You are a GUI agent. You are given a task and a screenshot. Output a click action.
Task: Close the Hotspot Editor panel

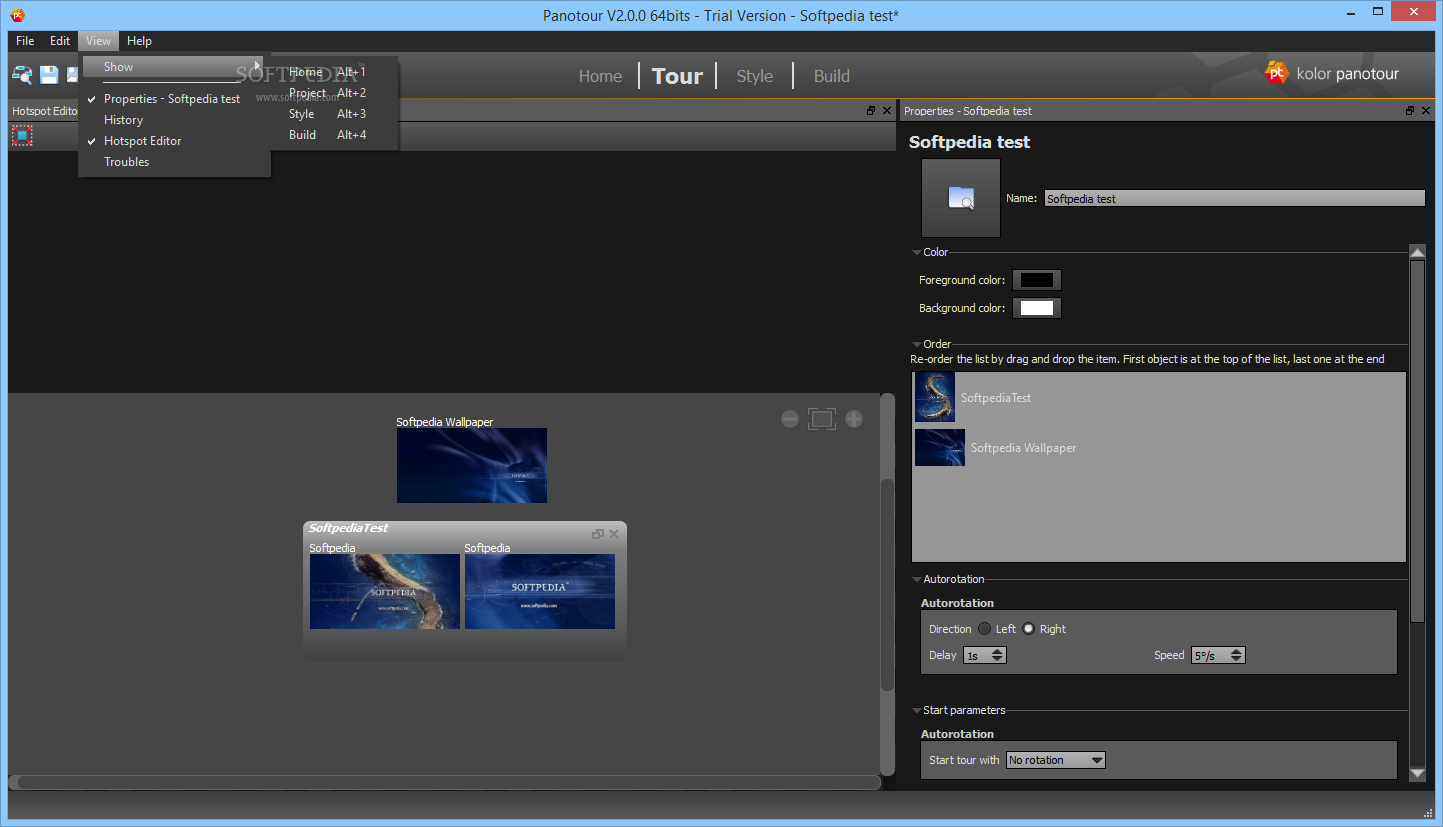(x=887, y=111)
